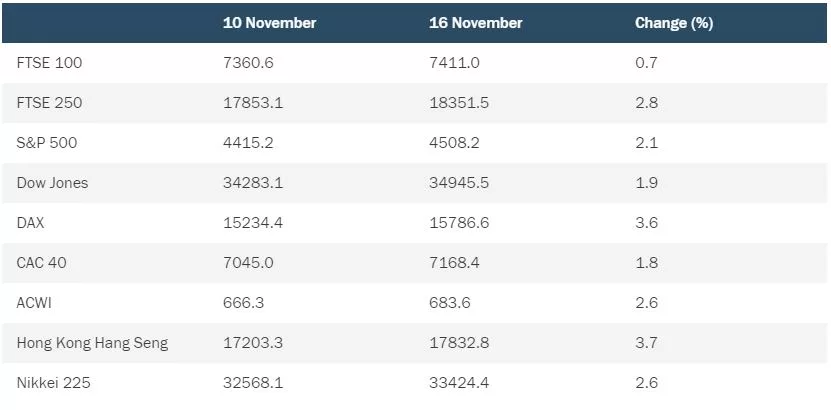Select the FTSE 100 row label
This screenshot has width=831, height=410.
point(49,63)
